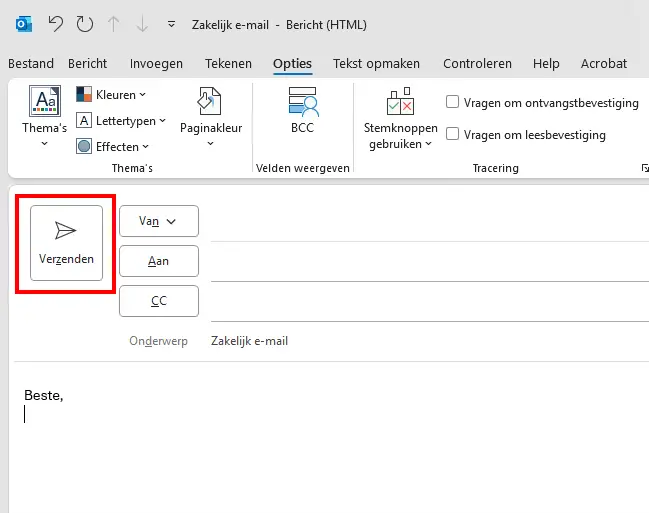The image size is (649, 513).
Task: Enable Vragen om ontvangstbevestiging checkbox
Action: coord(452,102)
